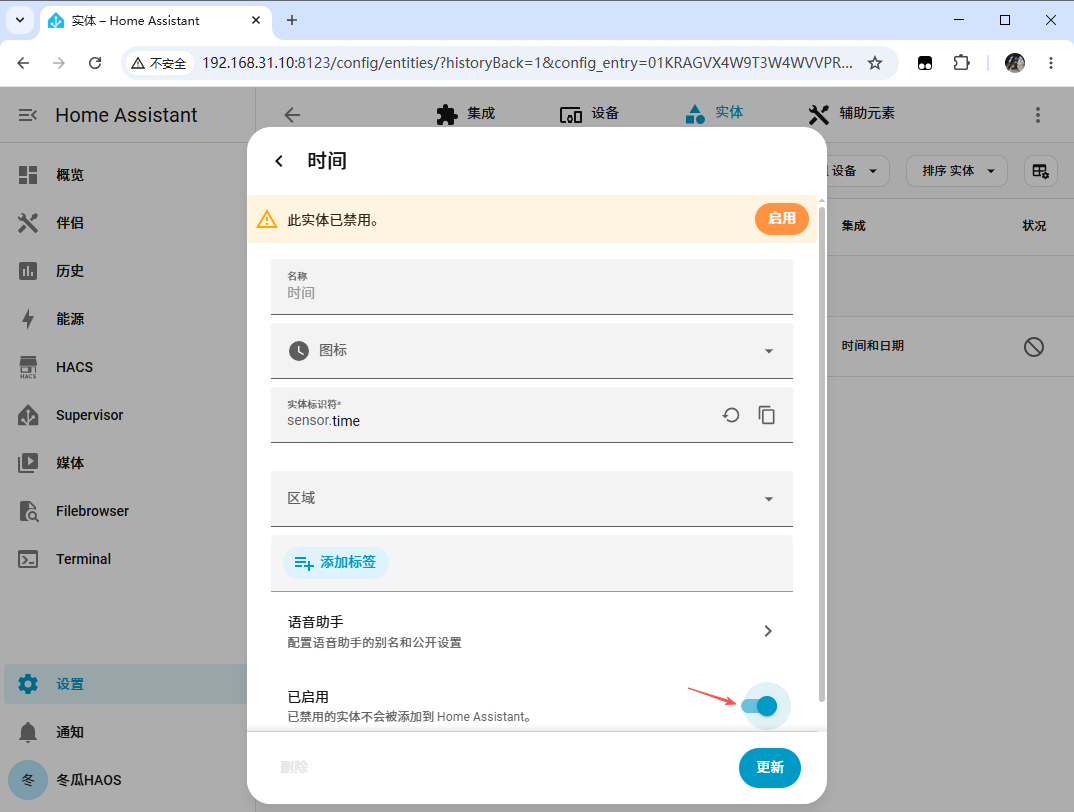The width and height of the screenshot is (1074, 812).
Task: Open the 图标 icon picker dropdown
Action: click(x=532, y=351)
